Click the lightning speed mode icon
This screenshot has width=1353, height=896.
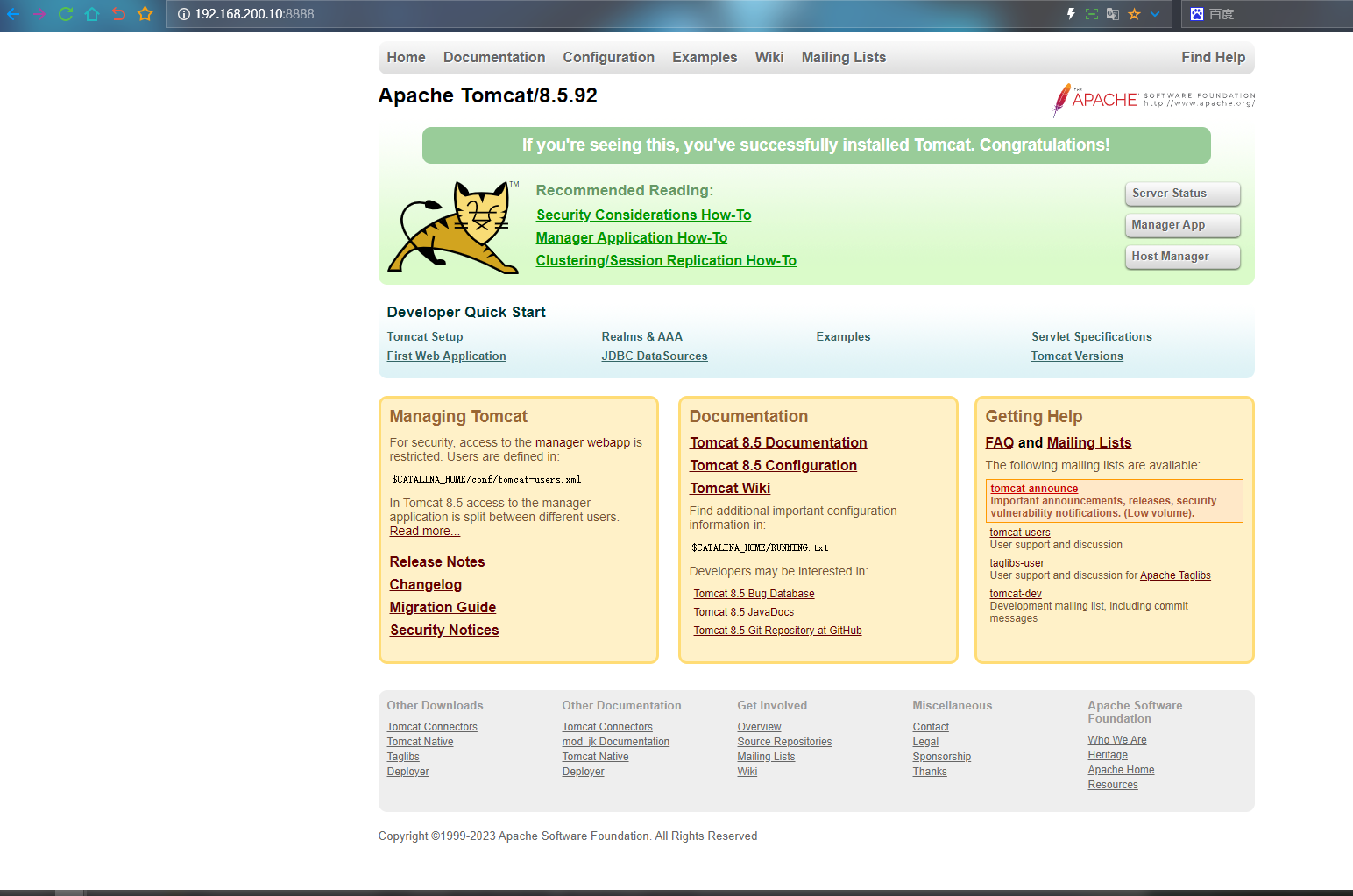coord(1071,14)
